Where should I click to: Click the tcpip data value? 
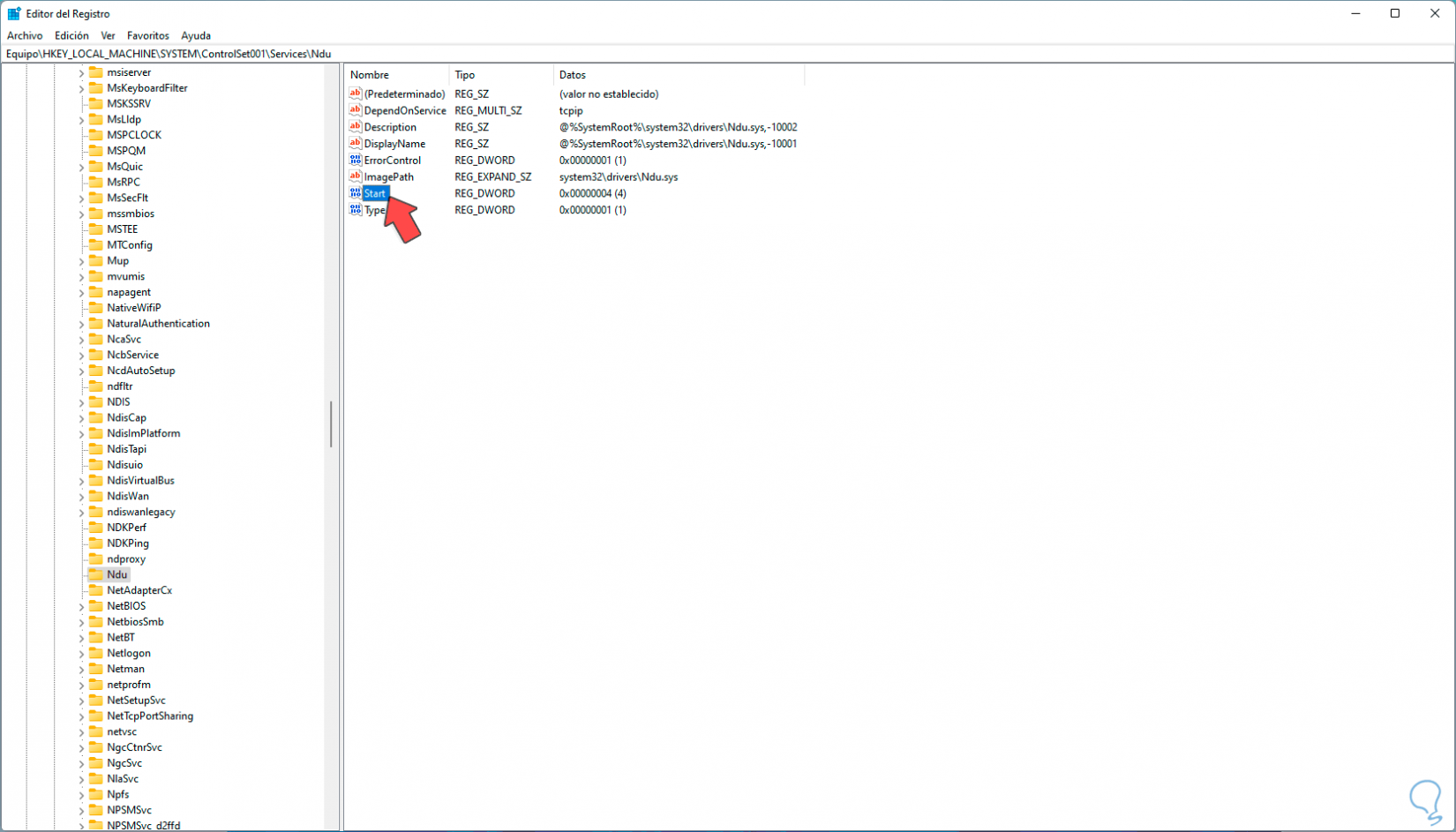pyautogui.click(x=571, y=110)
